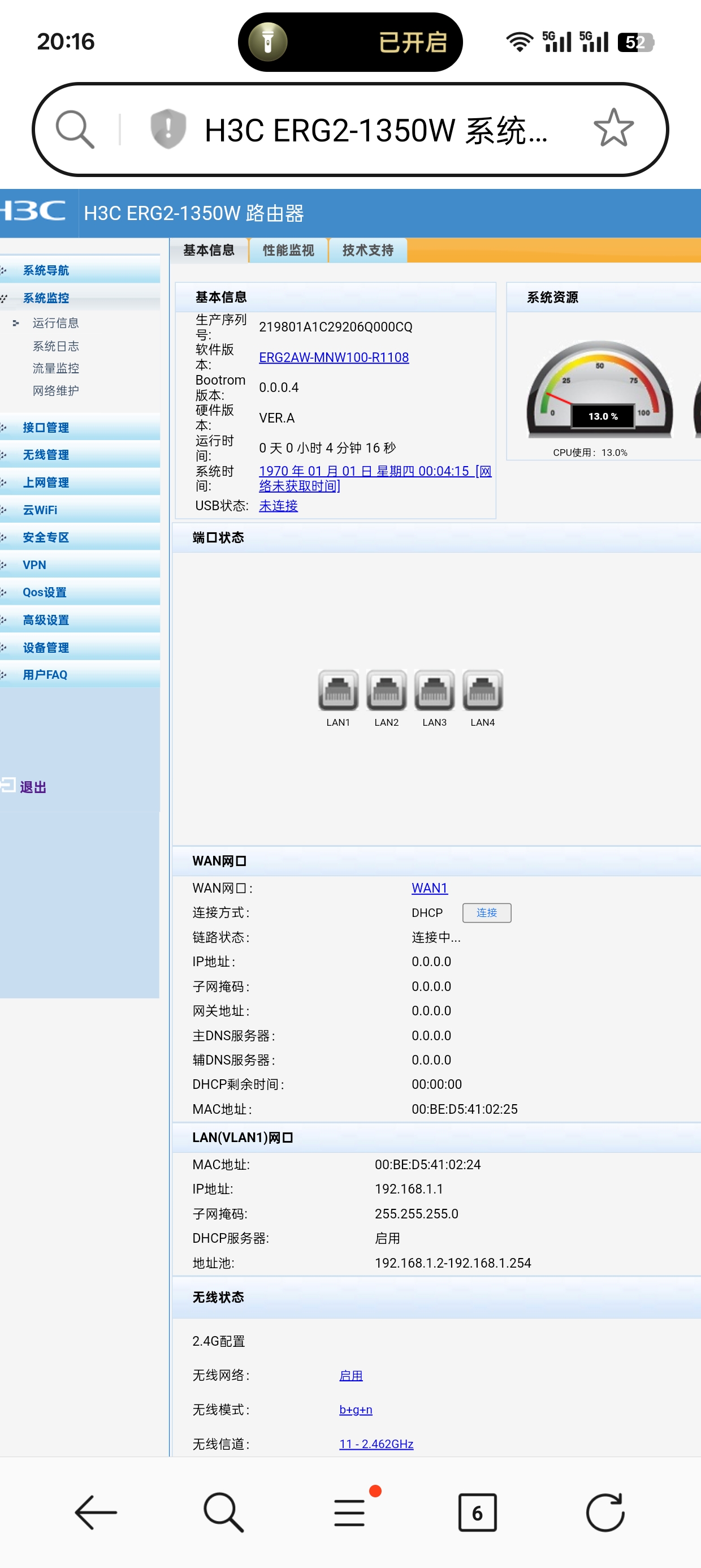701x1568 pixels.
Task: Open 系统日志 in sidebar
Action: 55,346
